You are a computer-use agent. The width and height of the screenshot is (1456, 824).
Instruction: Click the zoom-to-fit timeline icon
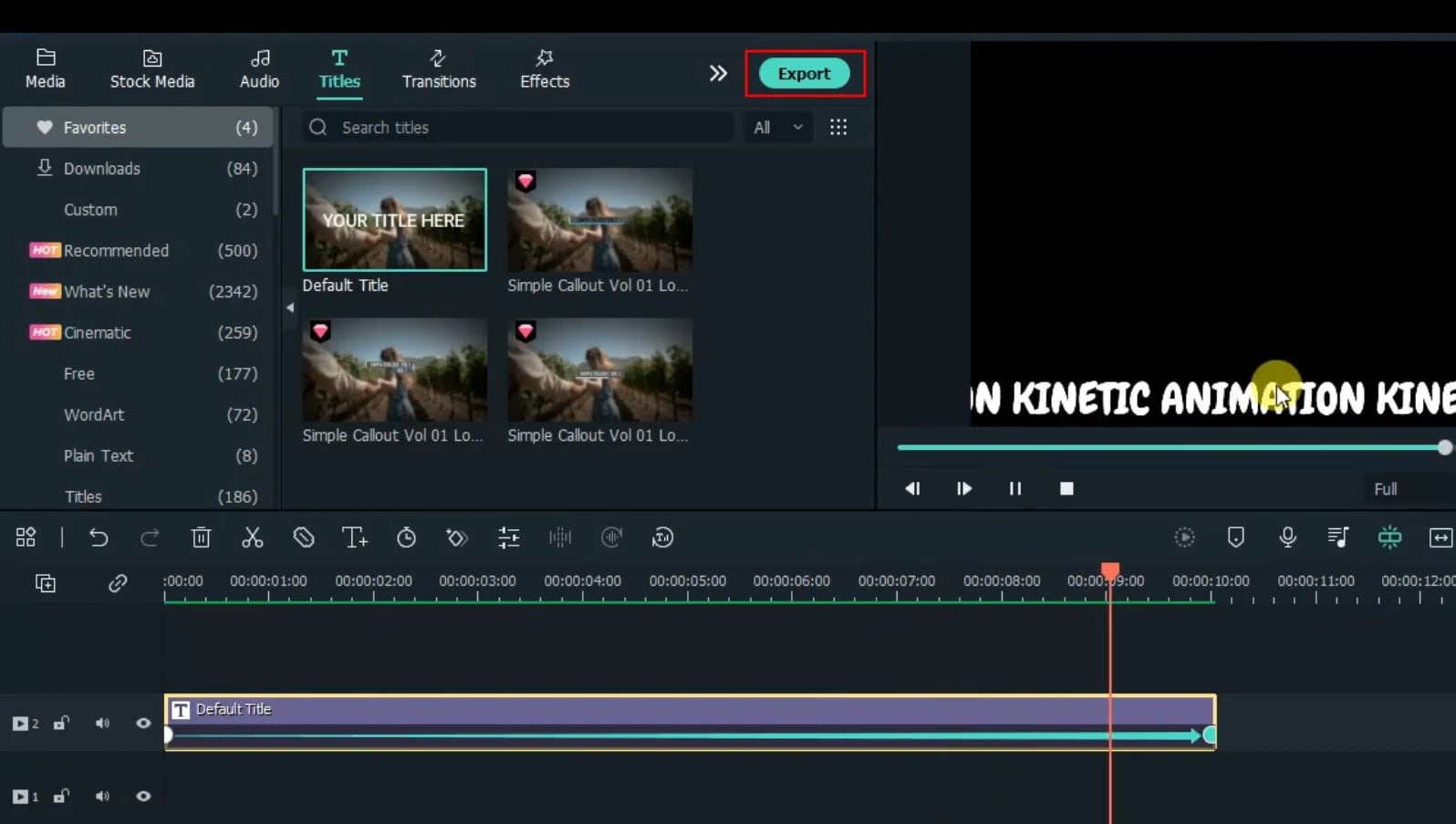[x=1440, y=537]
